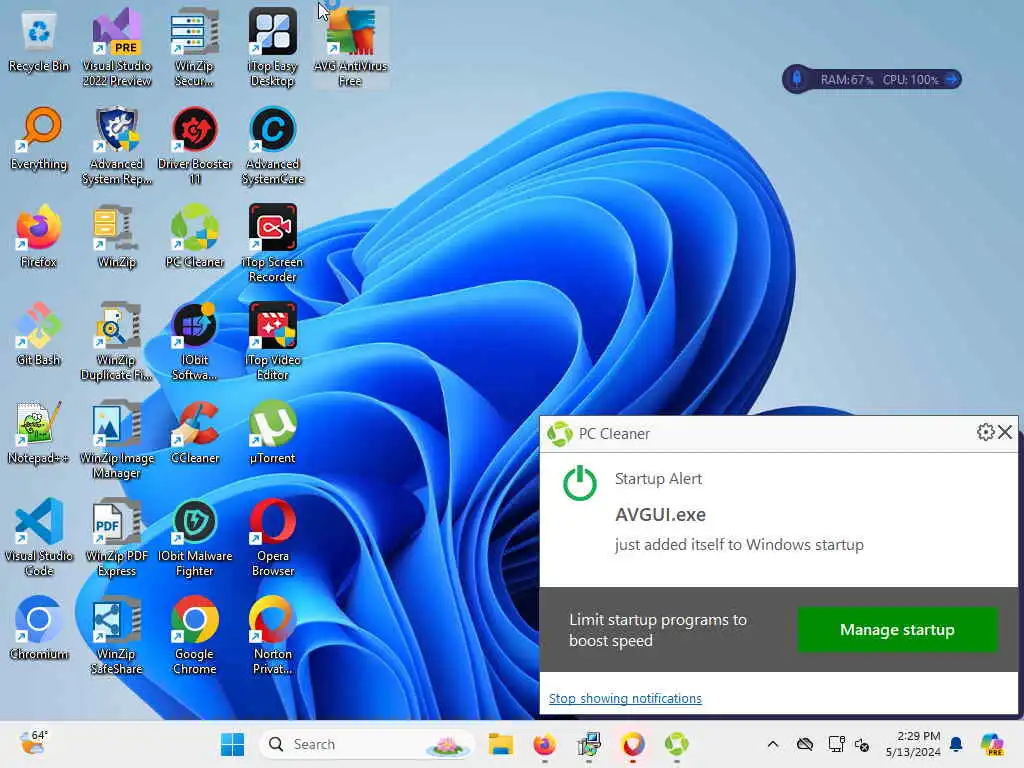Open WinZip Secure desktop shortcut

pyautogui.click(x=194, y=47)
